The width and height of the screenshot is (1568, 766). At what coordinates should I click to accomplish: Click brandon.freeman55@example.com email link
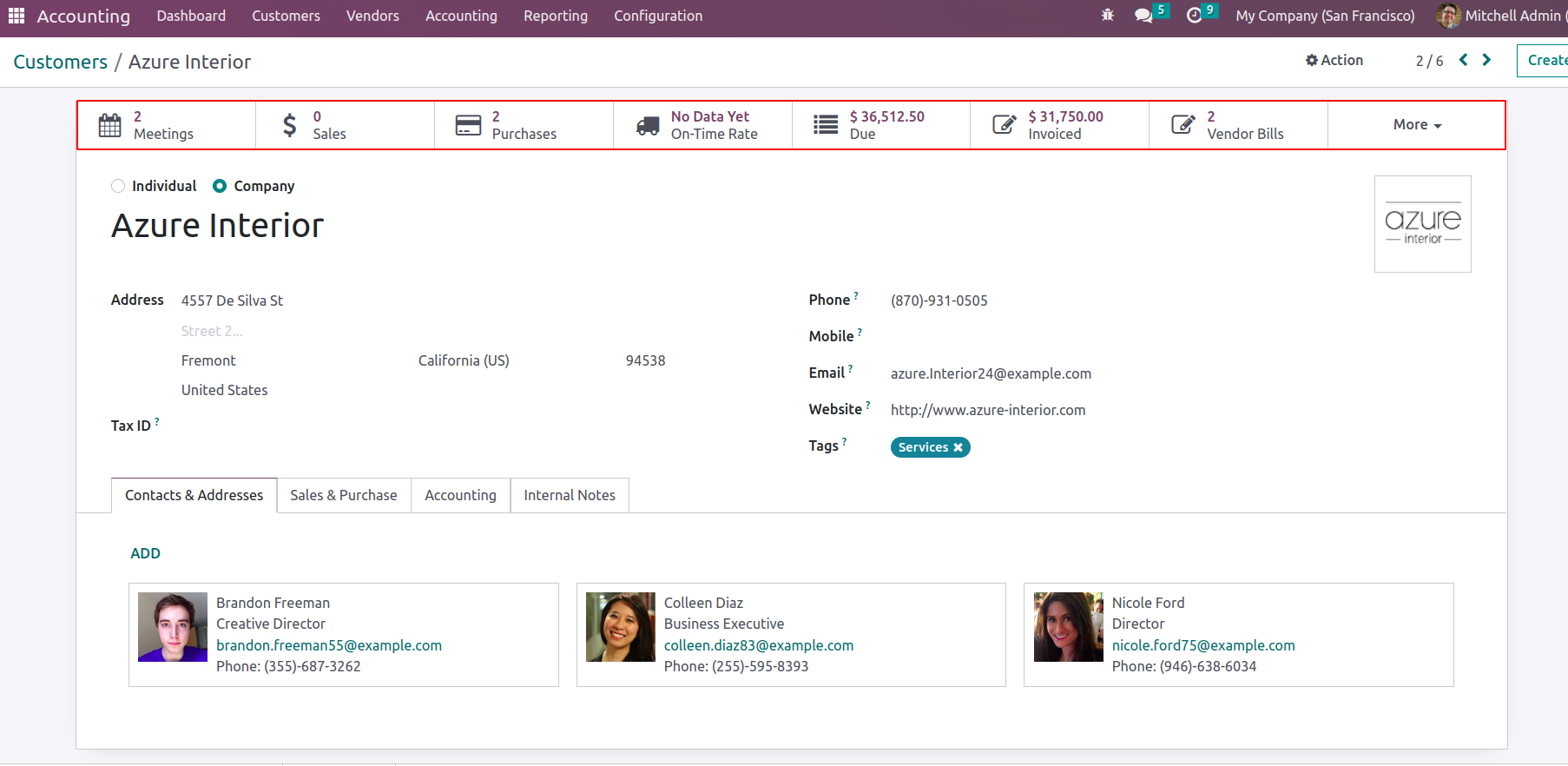[x=329, y=645]
